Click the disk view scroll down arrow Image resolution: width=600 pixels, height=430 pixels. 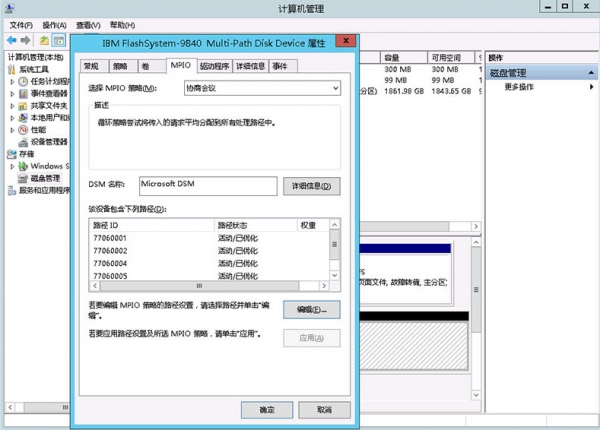pyautogui.click(x=476, y=395)
